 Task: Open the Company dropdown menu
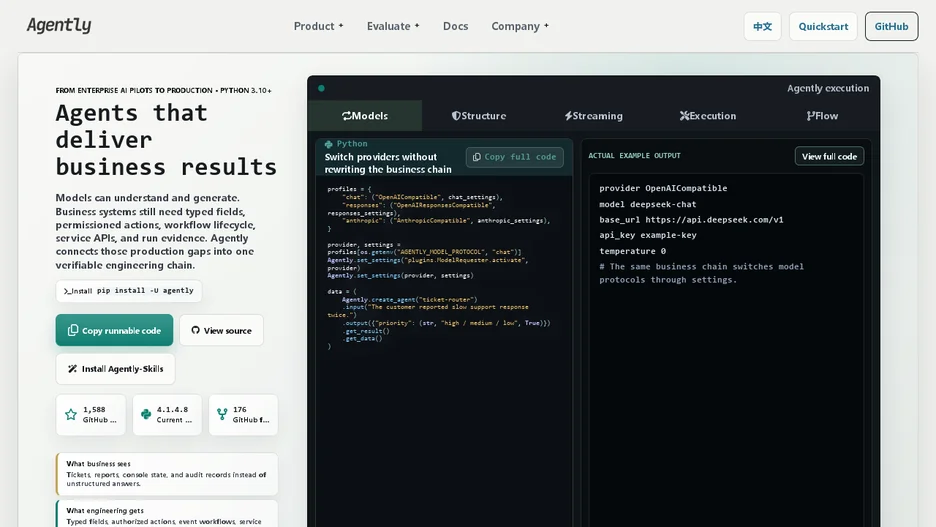pyautogui.click(x=520, y=26)
